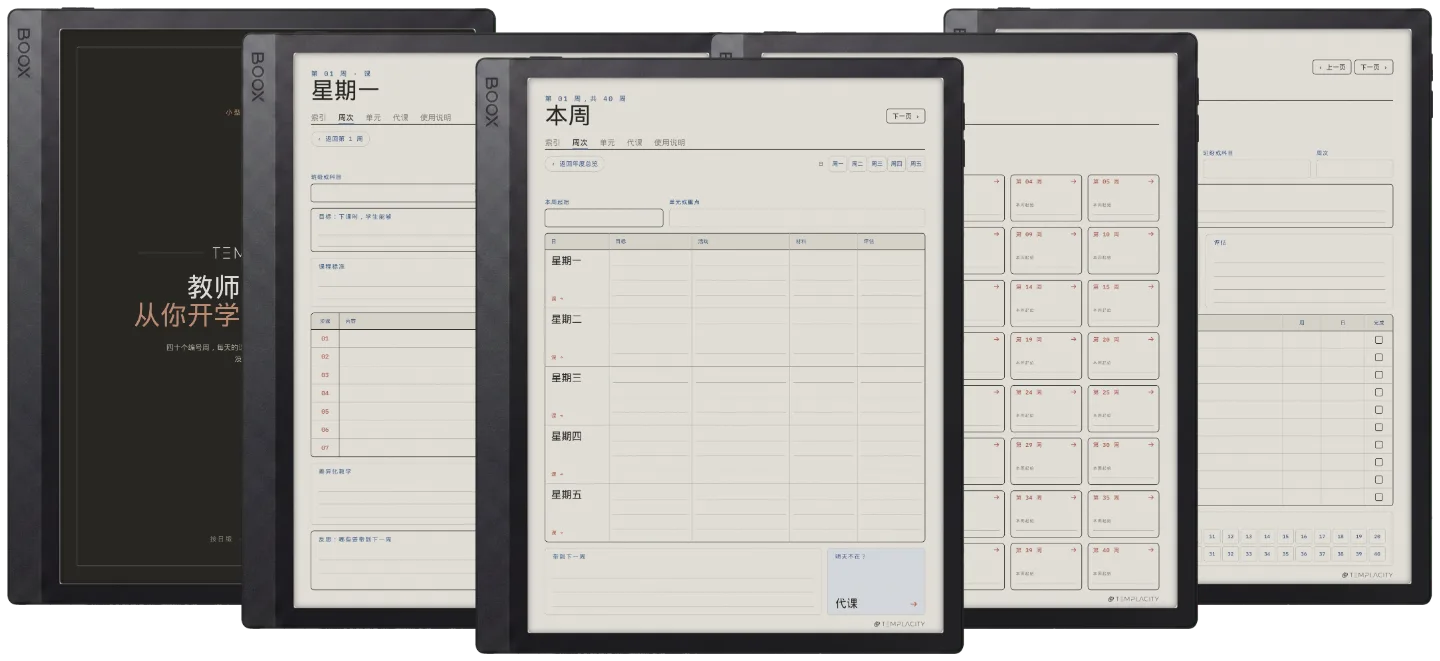This screenshot has height=661, width=1440.
Task: Select week number 31 on the rightmost tablet
Action: point(1213,553)
